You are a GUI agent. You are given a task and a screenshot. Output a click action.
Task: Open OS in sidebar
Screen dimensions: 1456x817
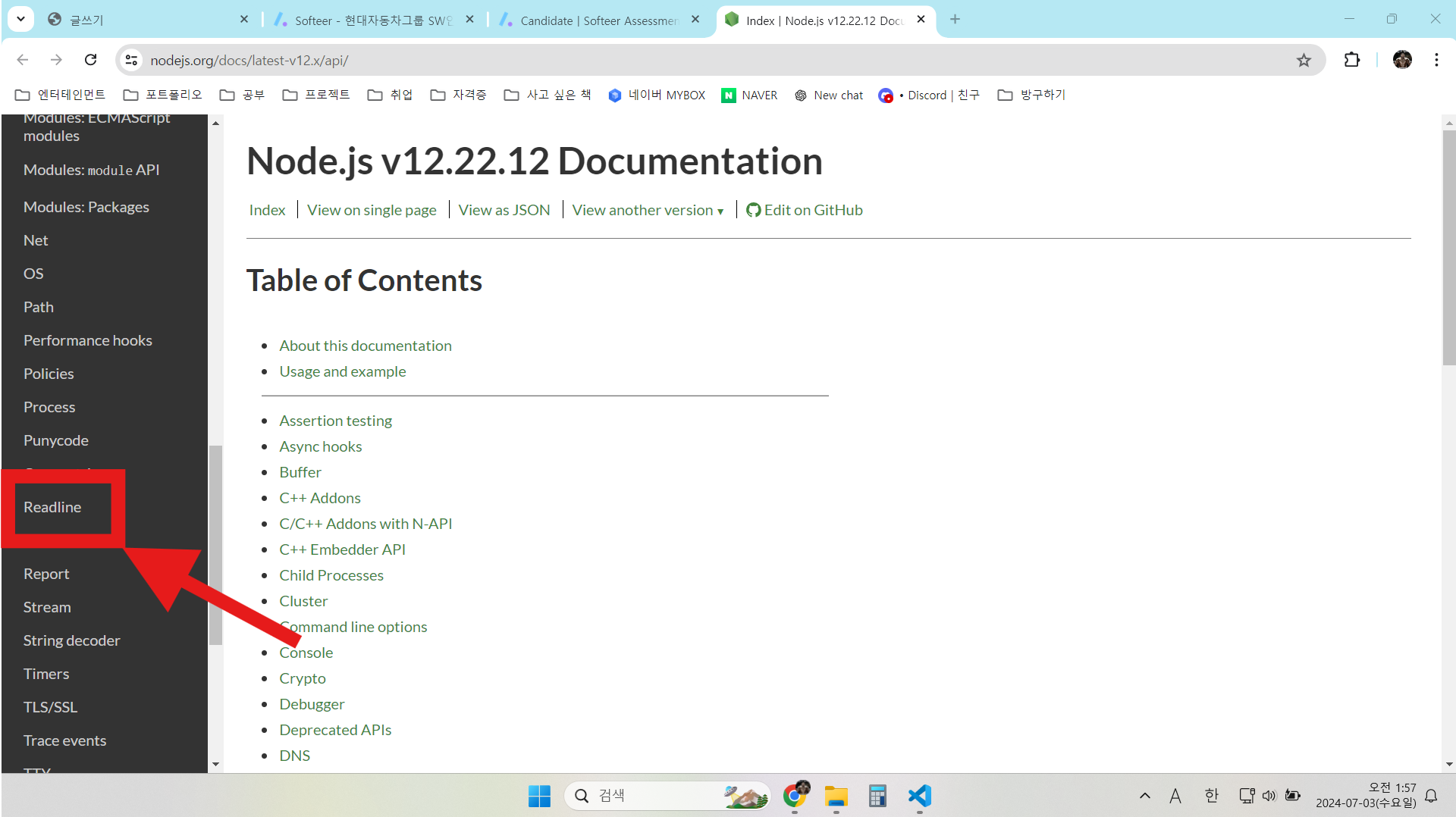[x=33, y=274]
